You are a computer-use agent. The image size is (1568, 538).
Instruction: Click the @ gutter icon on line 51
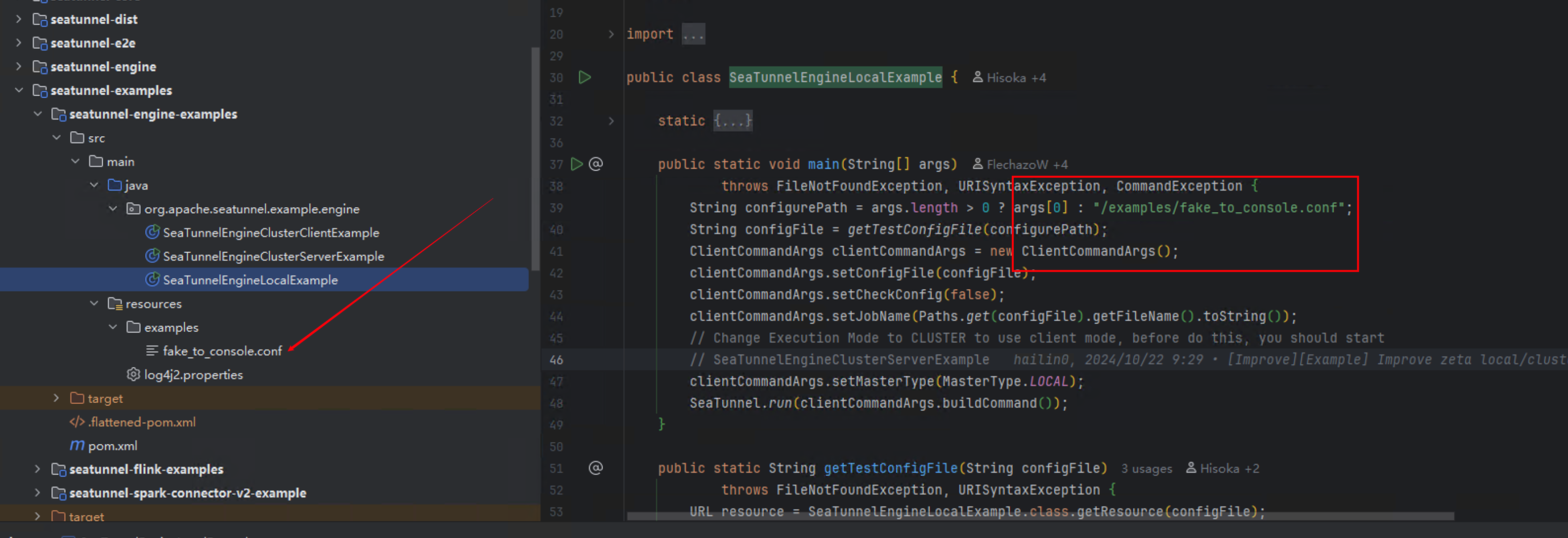(x=596, y=468)
